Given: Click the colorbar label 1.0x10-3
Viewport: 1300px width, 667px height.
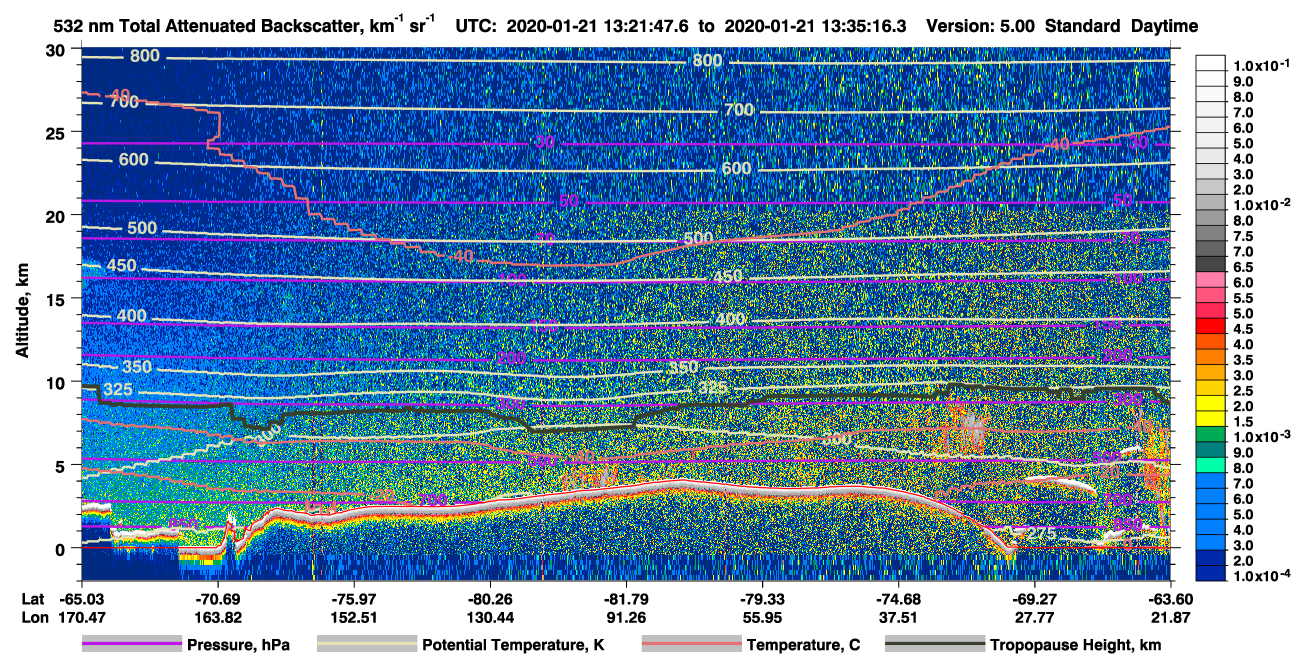Looking at the screenshot, I should 1262,437.
